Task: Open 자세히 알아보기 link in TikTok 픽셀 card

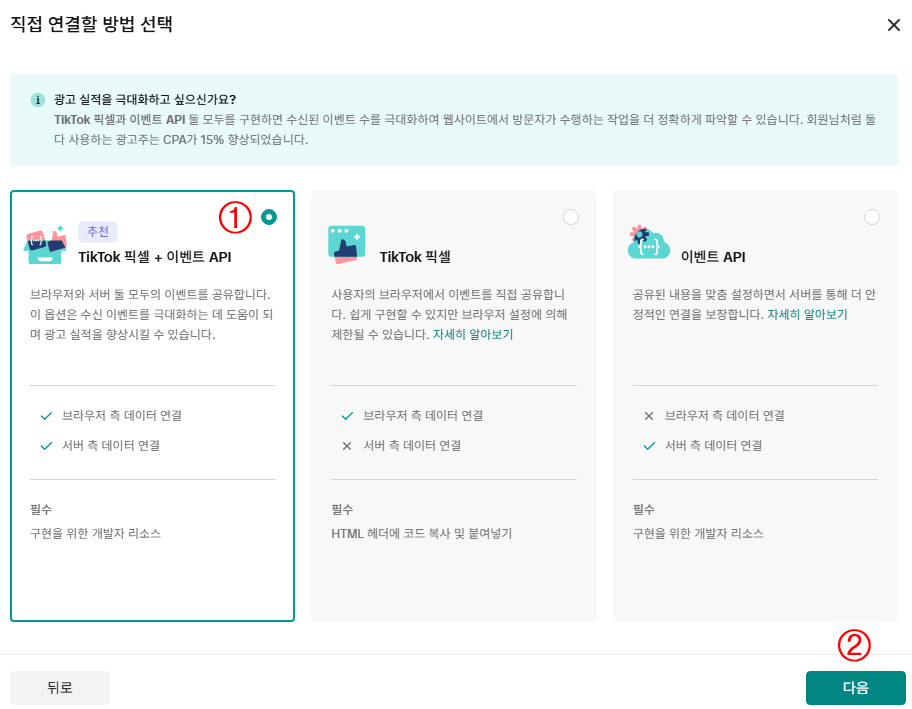Action: coord(473,334)
